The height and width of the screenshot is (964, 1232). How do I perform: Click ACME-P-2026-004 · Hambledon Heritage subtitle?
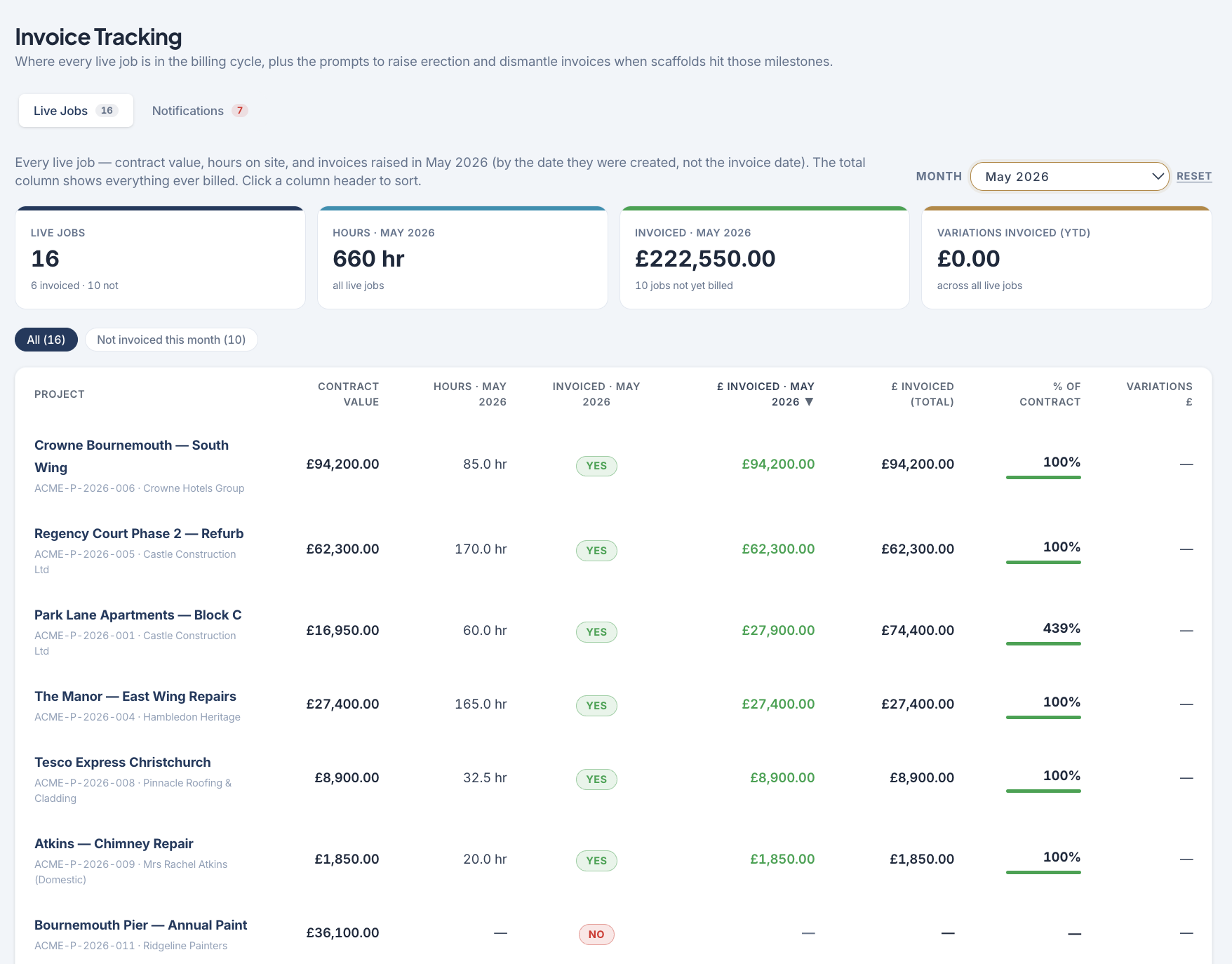coord(138,717)
